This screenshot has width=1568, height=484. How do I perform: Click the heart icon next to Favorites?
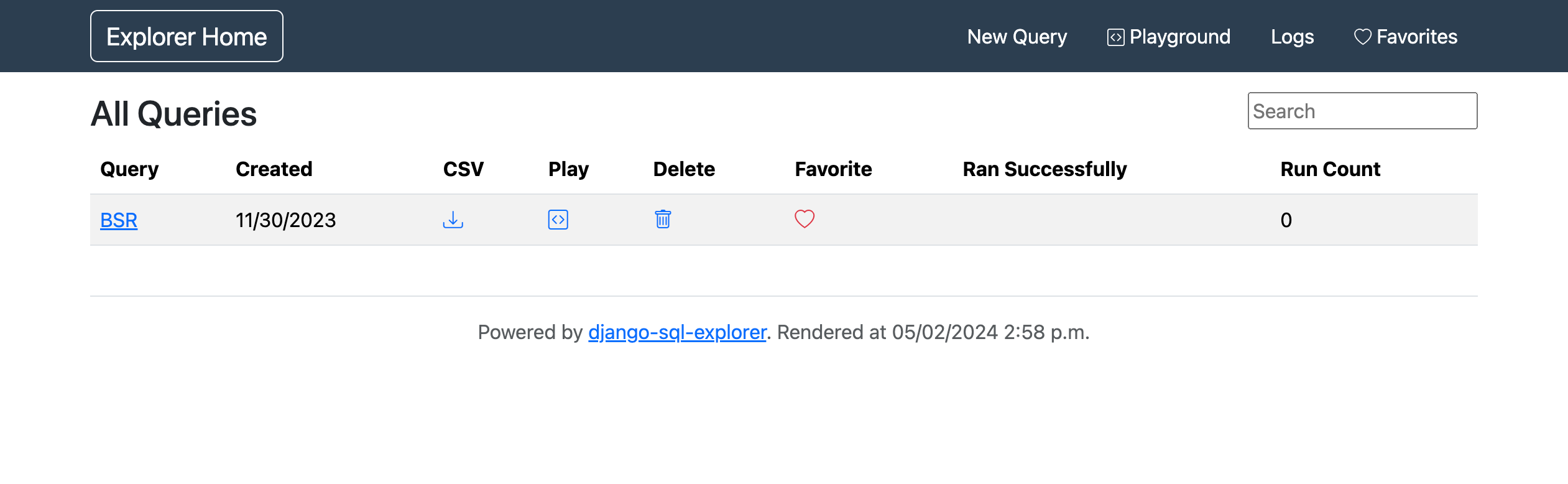(1362, 37)
